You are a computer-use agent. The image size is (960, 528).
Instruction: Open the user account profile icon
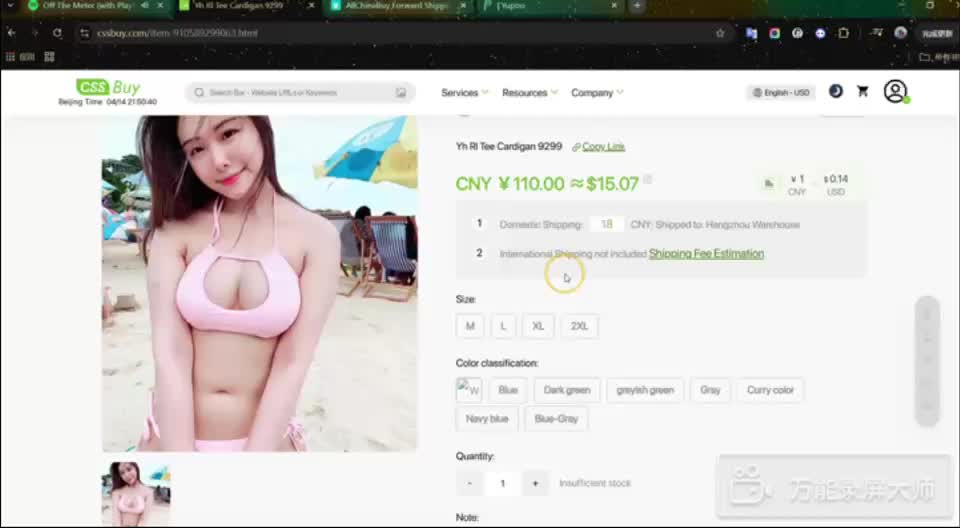tap(895, 91)
